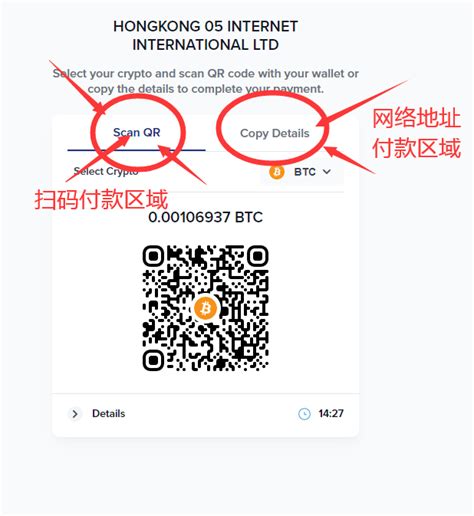Click the red 扫码付款区域 annotation text
The width and height of the screenshot is (474, 516).
[101, 199]
